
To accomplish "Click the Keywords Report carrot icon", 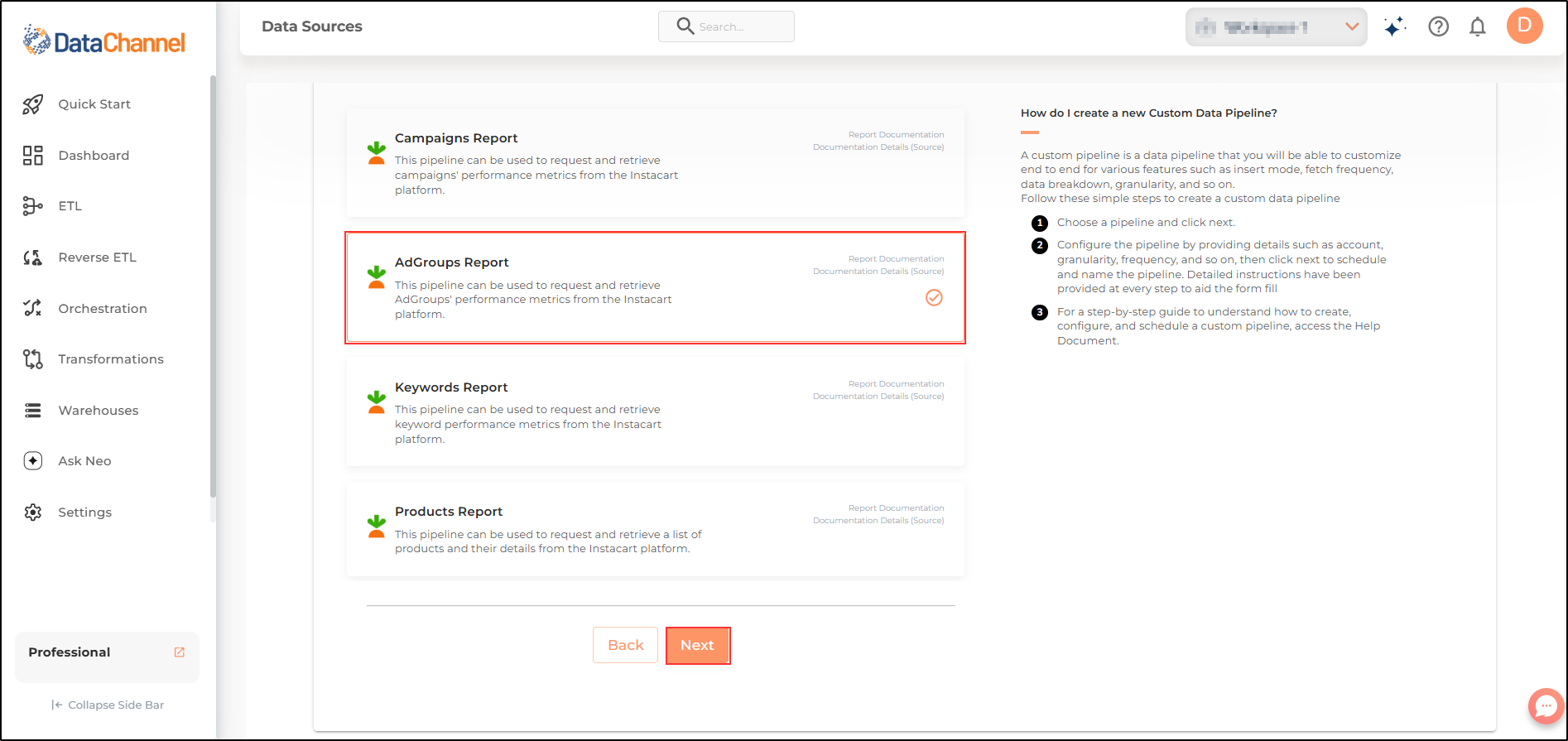I will click(376, 402).
